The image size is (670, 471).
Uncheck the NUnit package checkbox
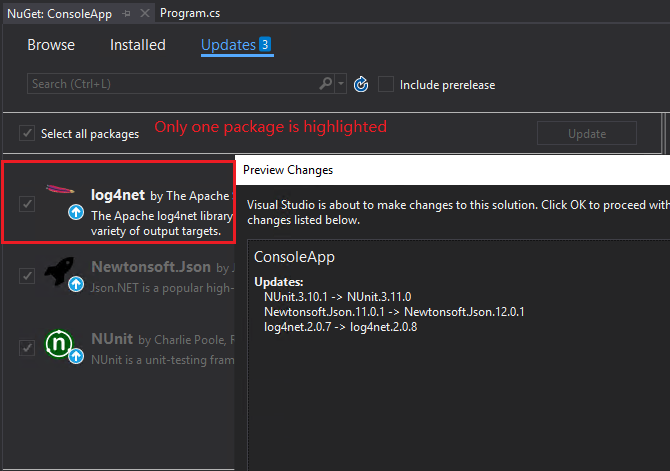tap(27, 348)
